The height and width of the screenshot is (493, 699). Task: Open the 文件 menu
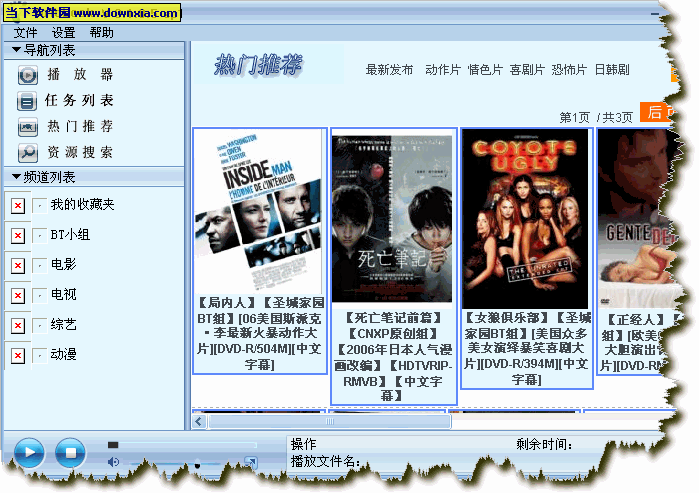25,33
